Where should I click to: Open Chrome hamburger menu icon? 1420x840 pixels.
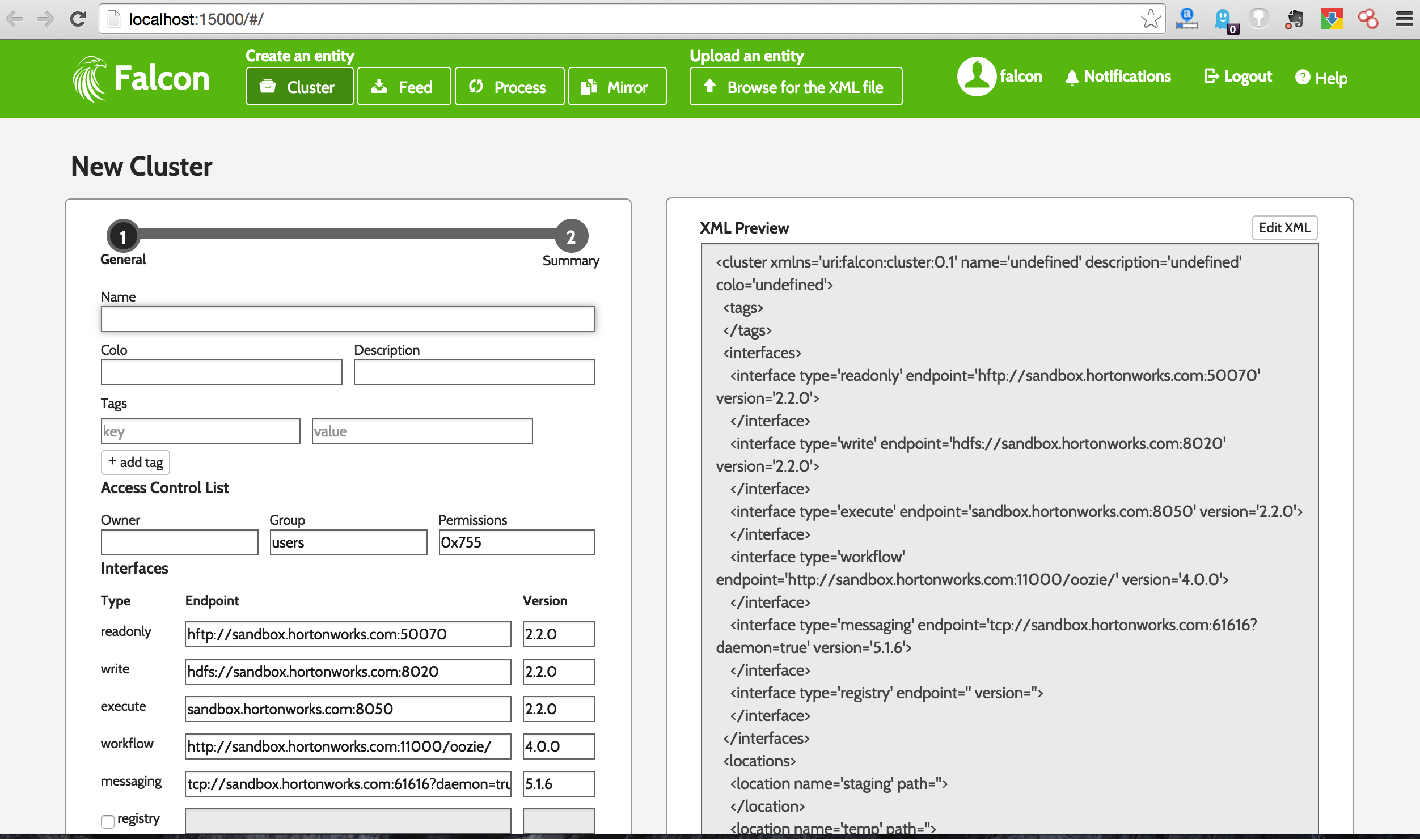1404,19
